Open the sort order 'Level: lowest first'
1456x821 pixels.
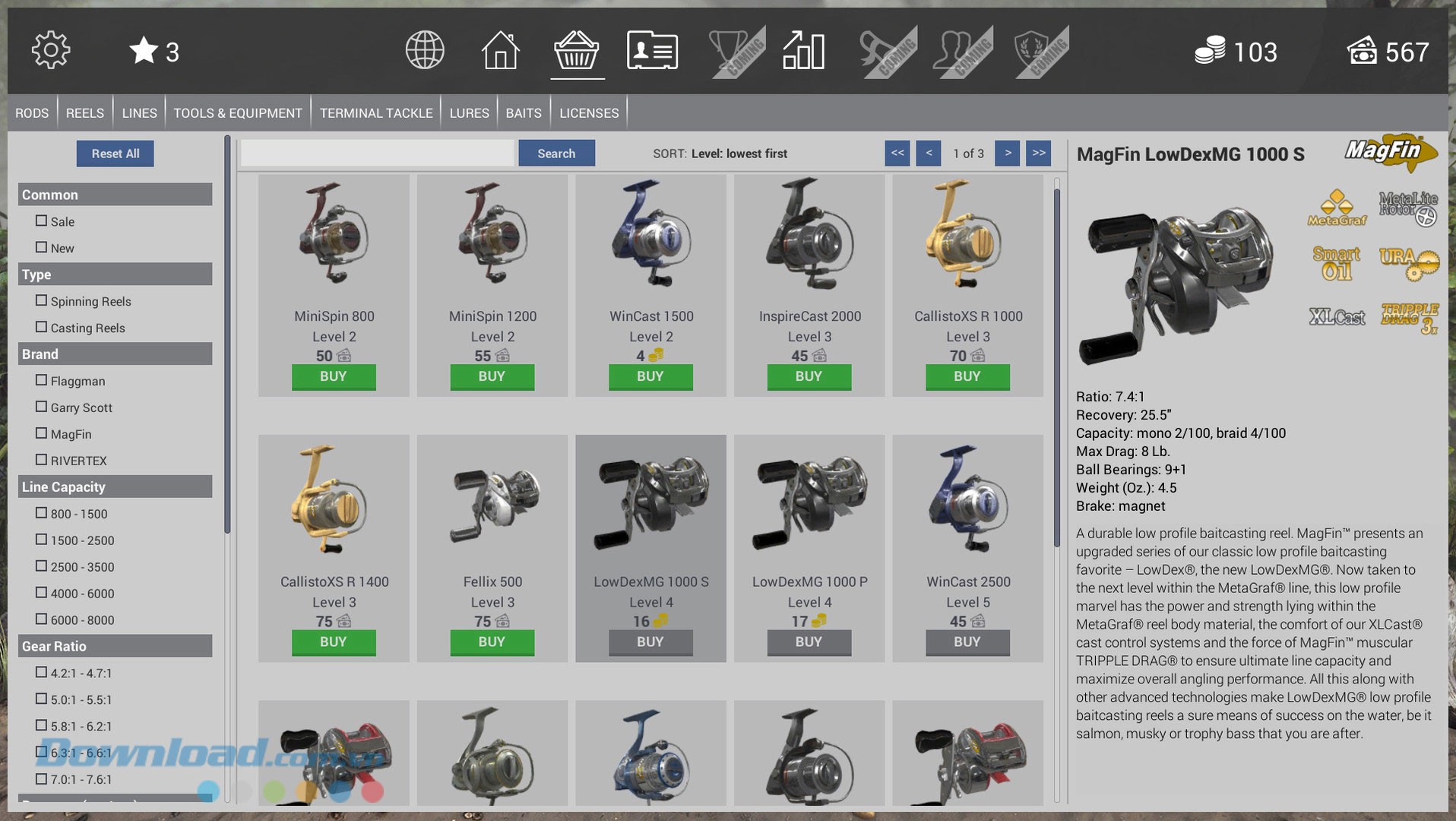738,154
